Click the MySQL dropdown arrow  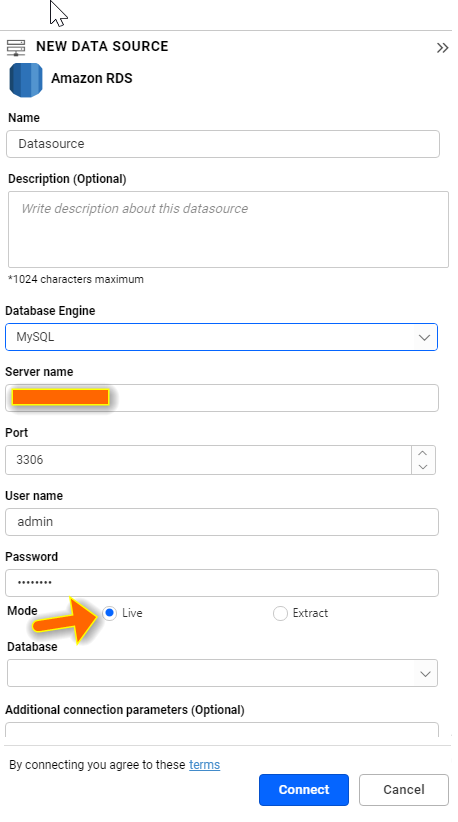point(424,338)
